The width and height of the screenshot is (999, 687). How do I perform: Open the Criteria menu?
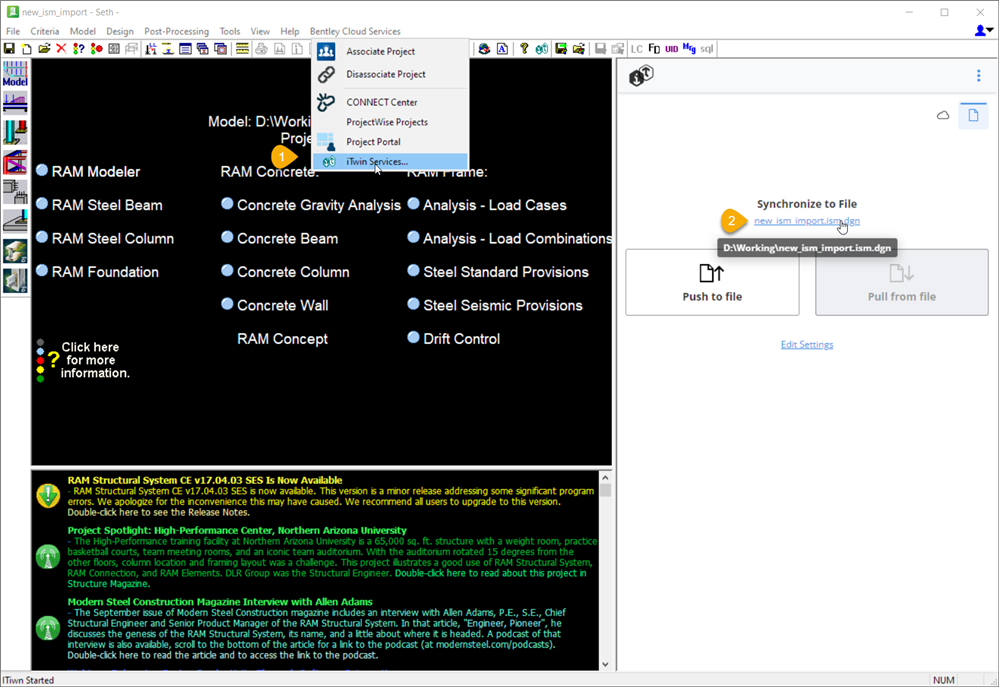point(45,31)
